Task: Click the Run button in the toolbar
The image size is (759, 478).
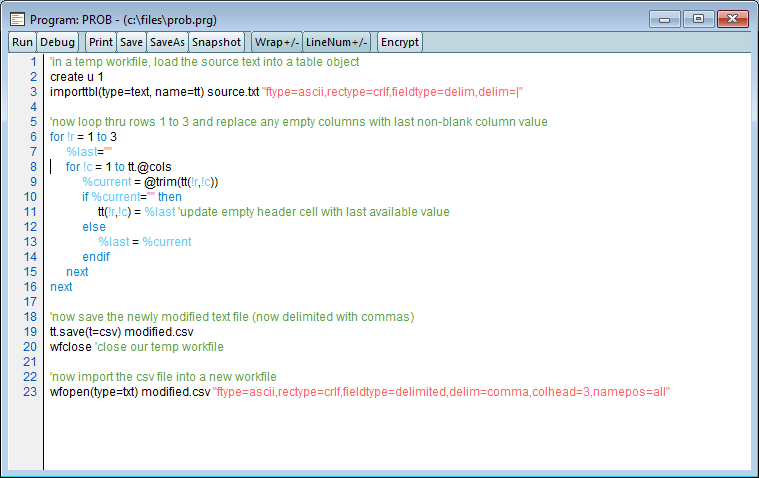Action: click(x=22, y=42)
